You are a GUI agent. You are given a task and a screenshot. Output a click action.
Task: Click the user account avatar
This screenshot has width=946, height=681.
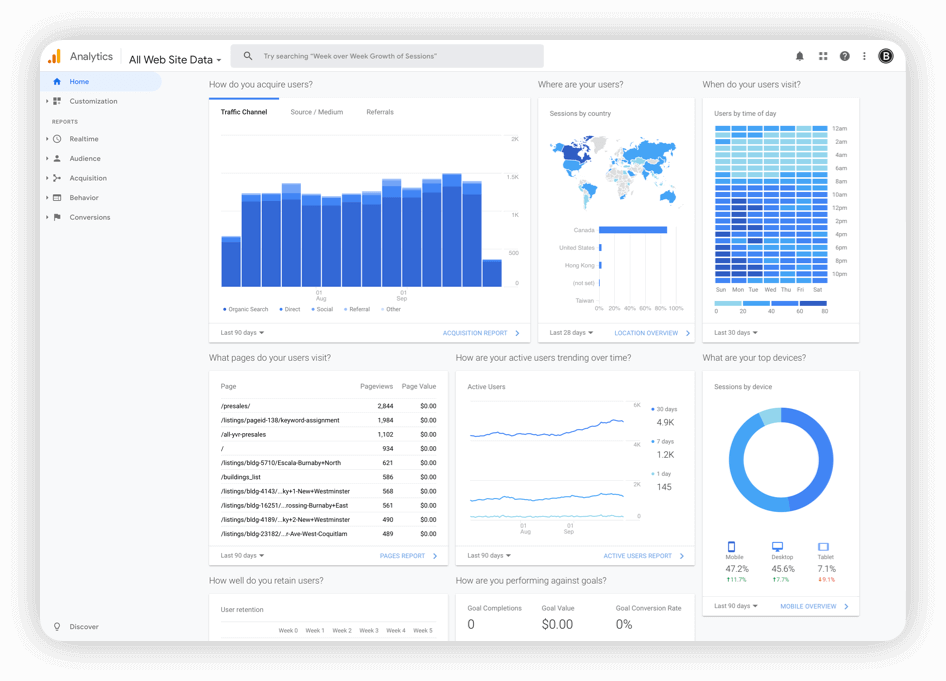[885, 56]
